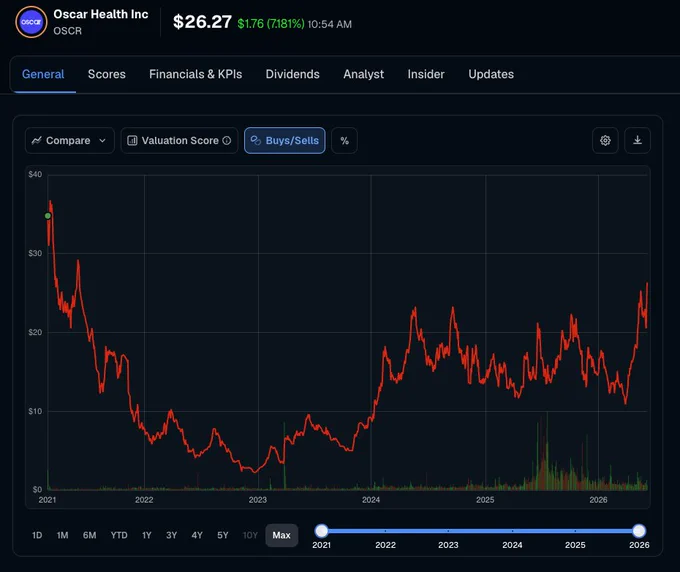Open the Insider tab

(x=426, y=74)
